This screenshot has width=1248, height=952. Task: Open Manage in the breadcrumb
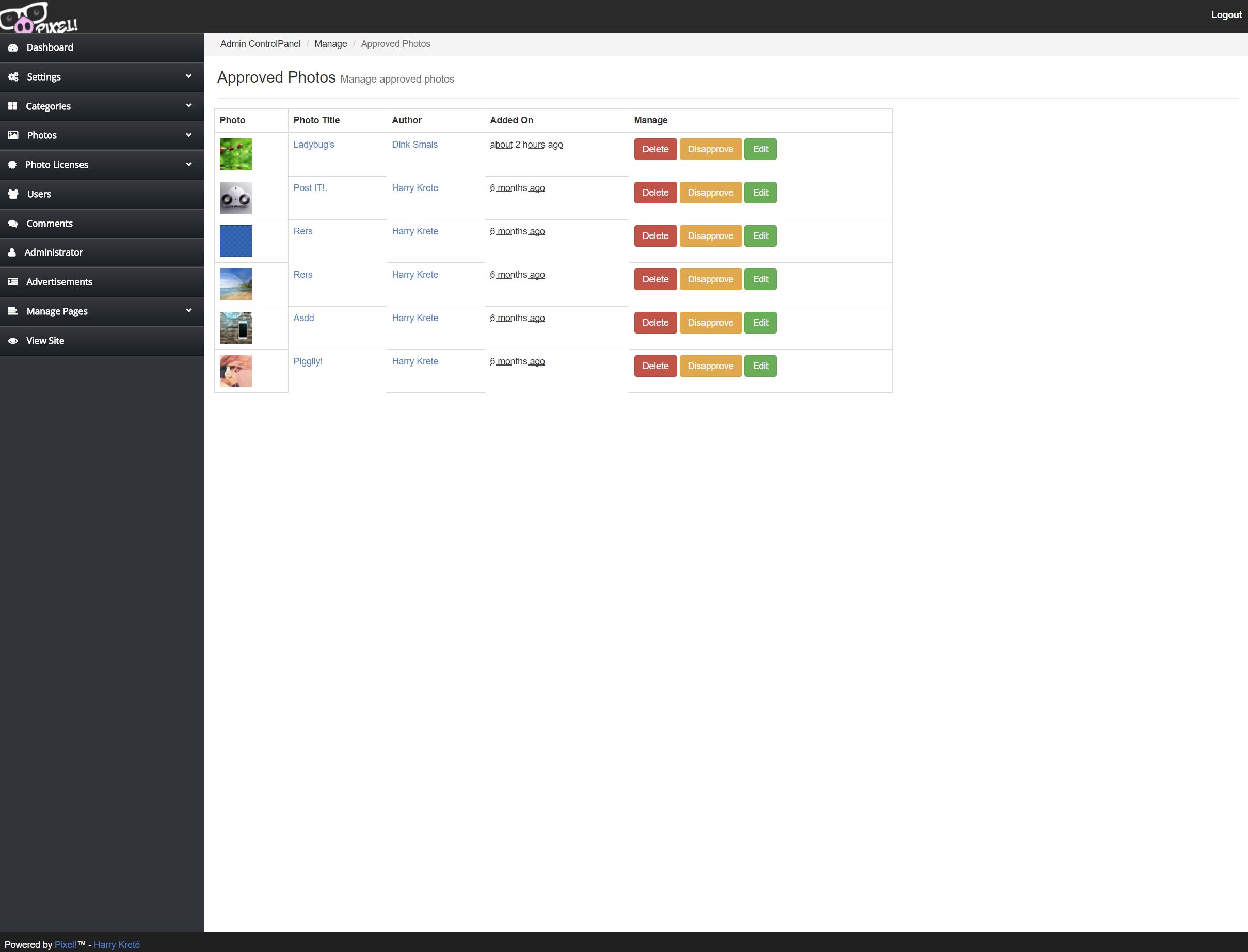(x=330, y=44)
